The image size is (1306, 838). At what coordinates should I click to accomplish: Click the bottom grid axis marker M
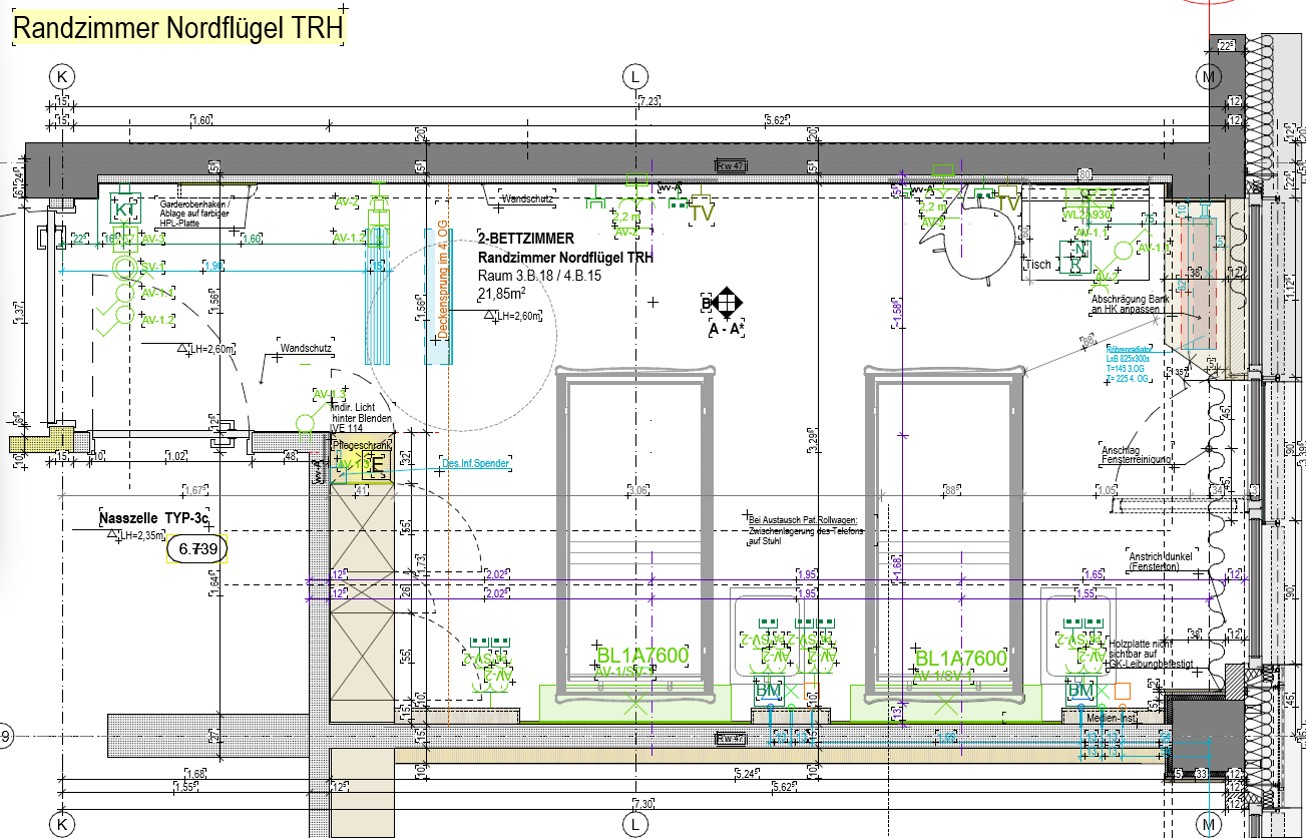1209,822
